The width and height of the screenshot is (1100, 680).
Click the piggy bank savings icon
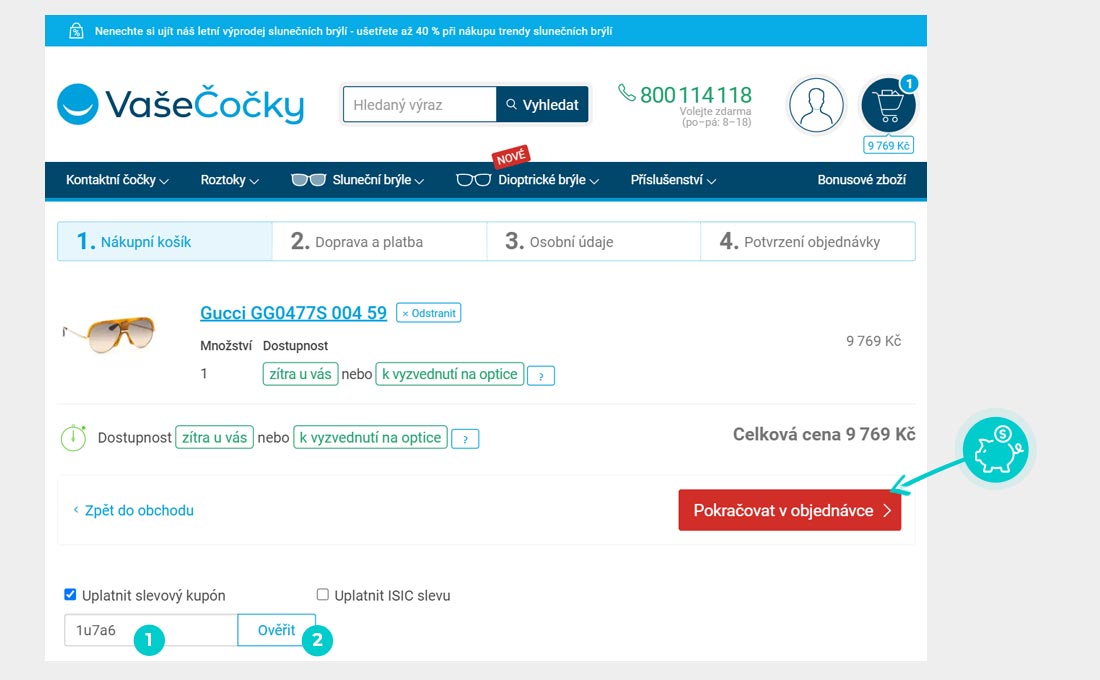pos(995,449)
